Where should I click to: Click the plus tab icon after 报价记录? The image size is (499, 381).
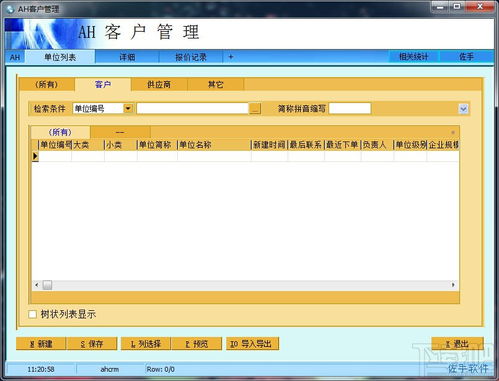click(x=230, y=57)
